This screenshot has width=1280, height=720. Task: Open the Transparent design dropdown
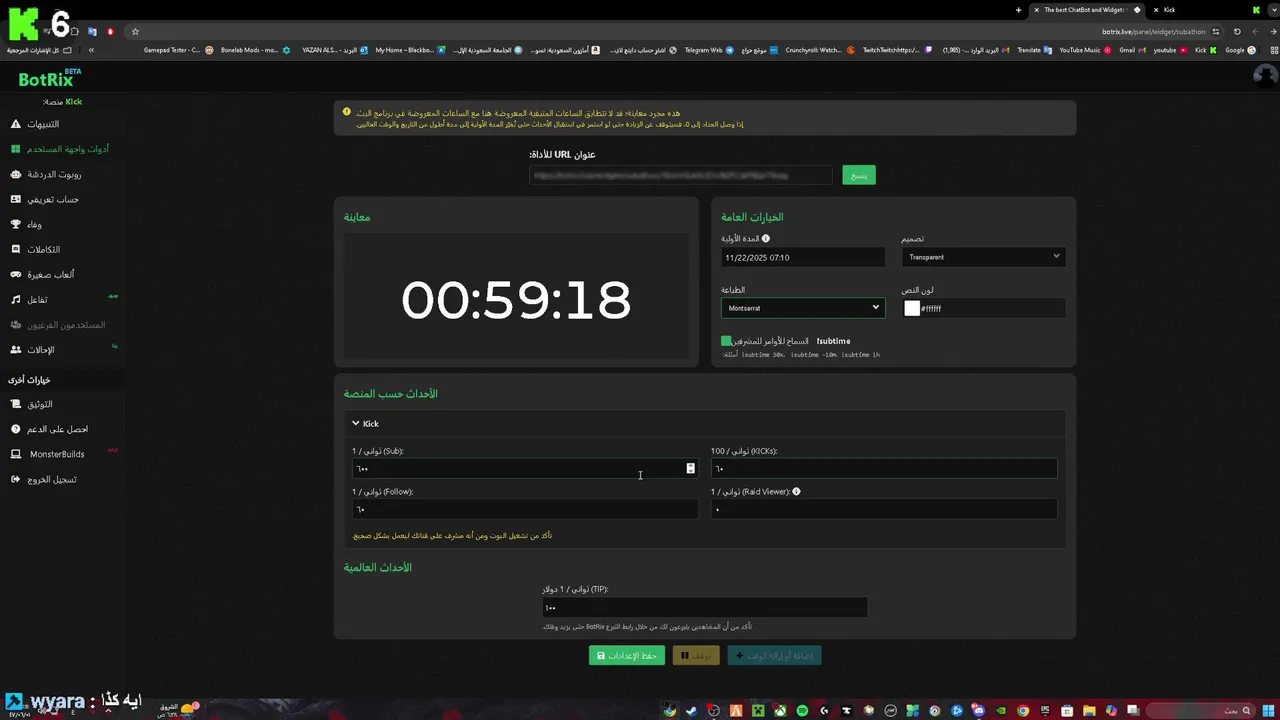983,257
